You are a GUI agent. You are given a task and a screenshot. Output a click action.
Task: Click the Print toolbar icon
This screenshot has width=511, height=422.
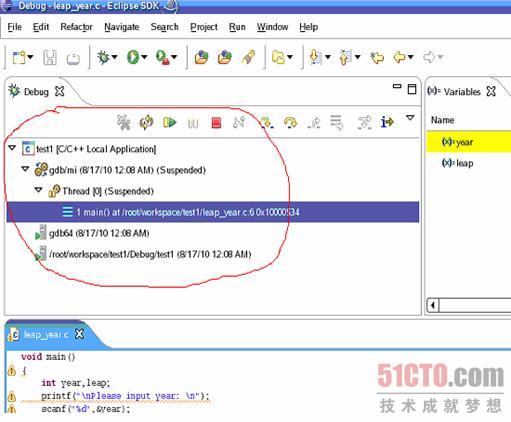73,58
